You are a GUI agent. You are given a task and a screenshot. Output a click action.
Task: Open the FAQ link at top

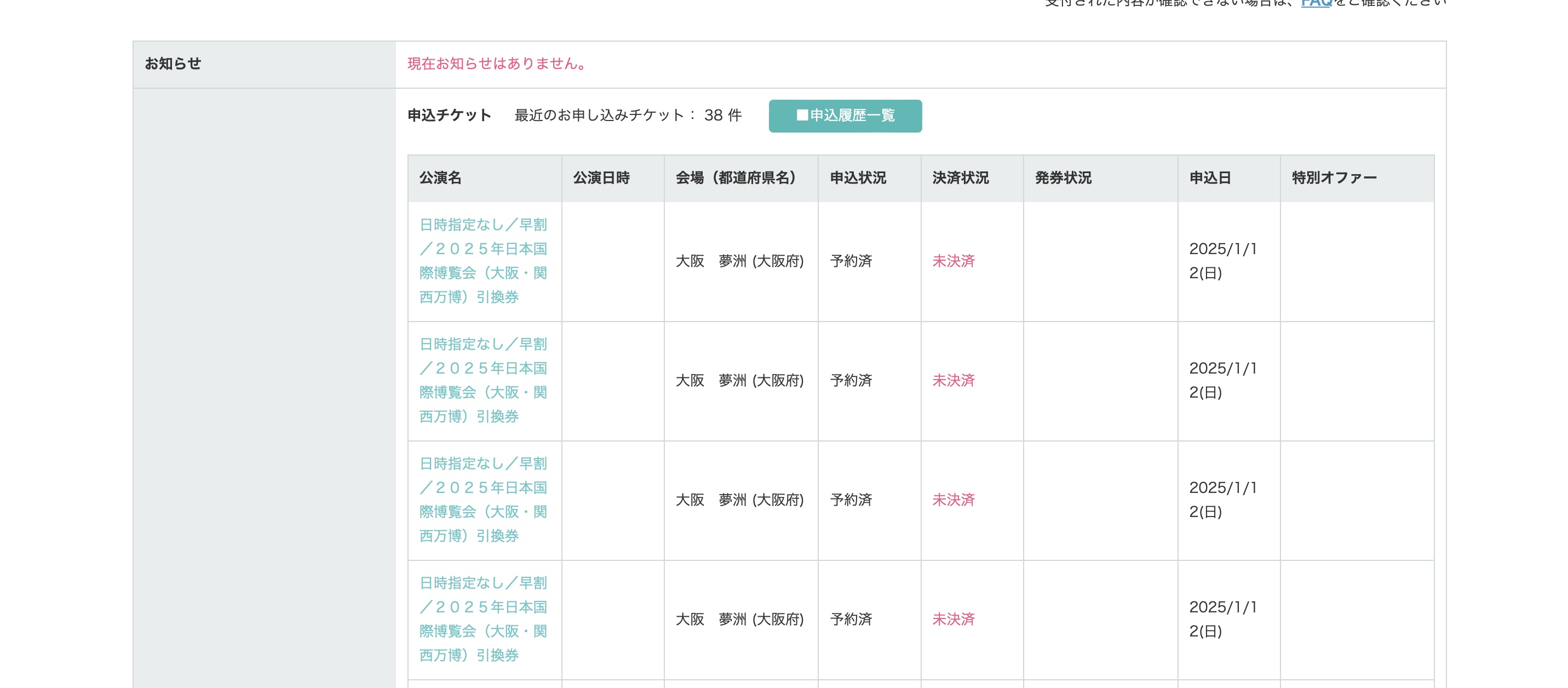point(1316,3)
